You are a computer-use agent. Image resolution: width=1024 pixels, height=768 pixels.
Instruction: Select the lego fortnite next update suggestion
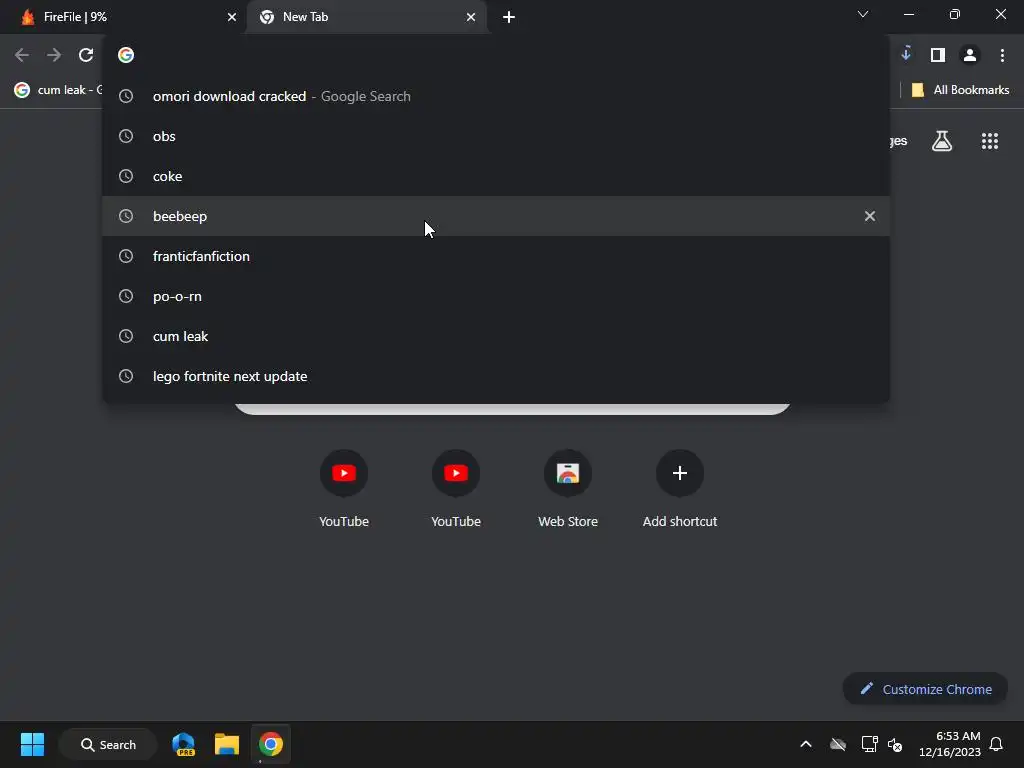[x=496, y=376]
